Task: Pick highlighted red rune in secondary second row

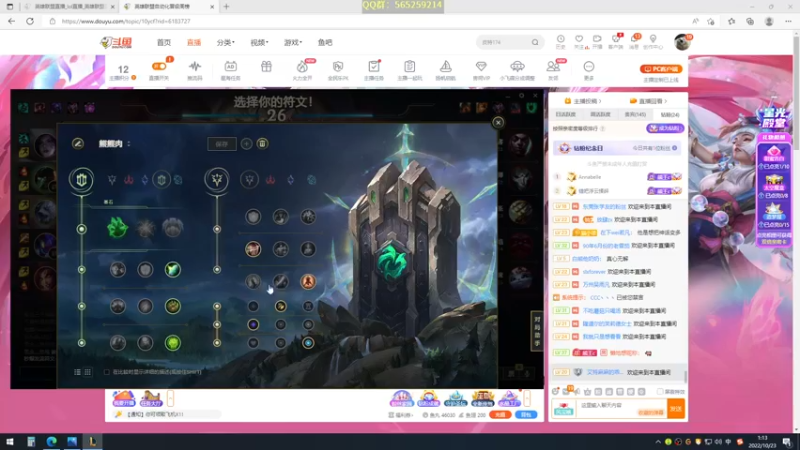Action: [253, 249]
